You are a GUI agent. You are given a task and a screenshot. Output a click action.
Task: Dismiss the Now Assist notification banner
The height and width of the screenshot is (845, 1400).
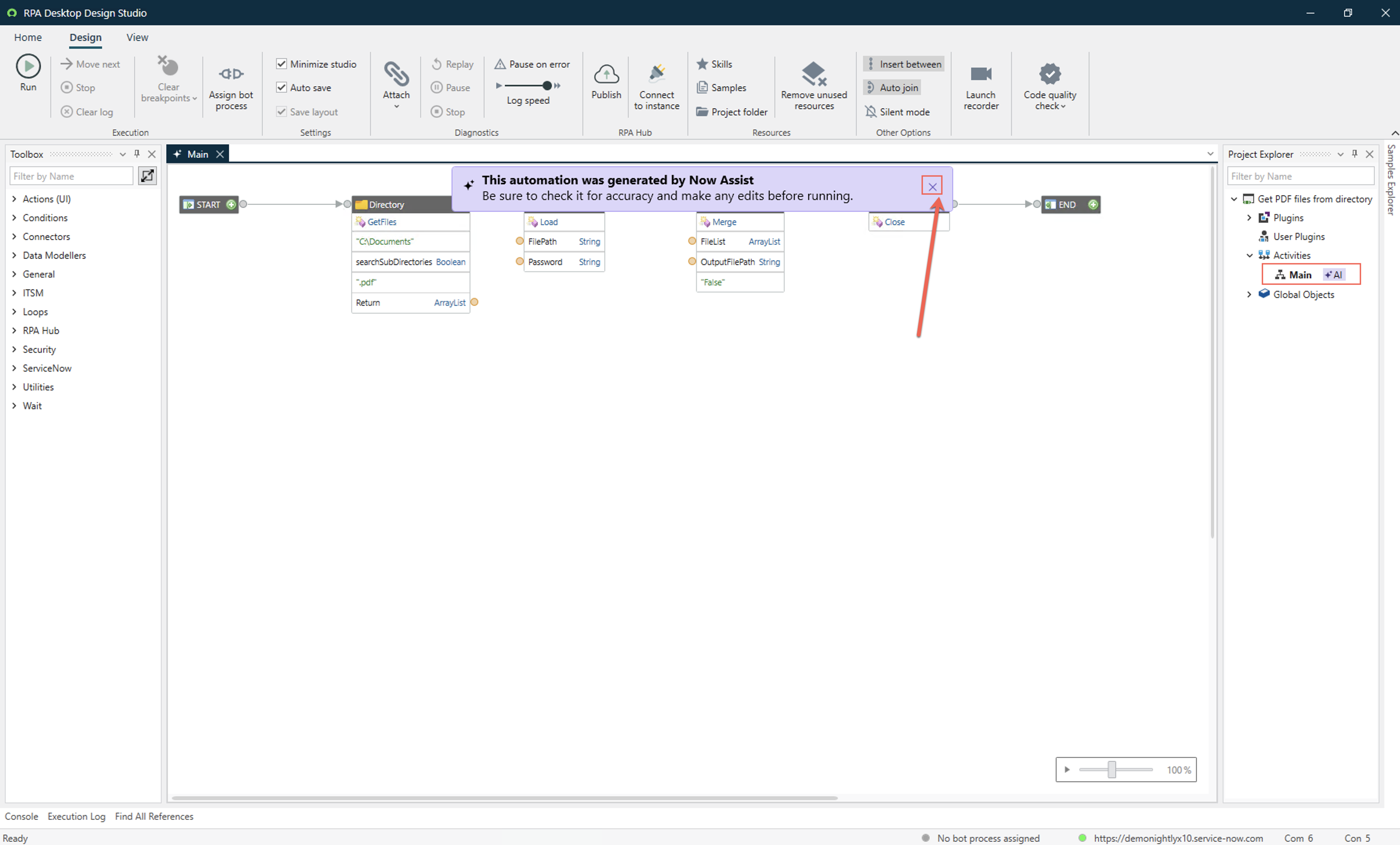point(932,187)
